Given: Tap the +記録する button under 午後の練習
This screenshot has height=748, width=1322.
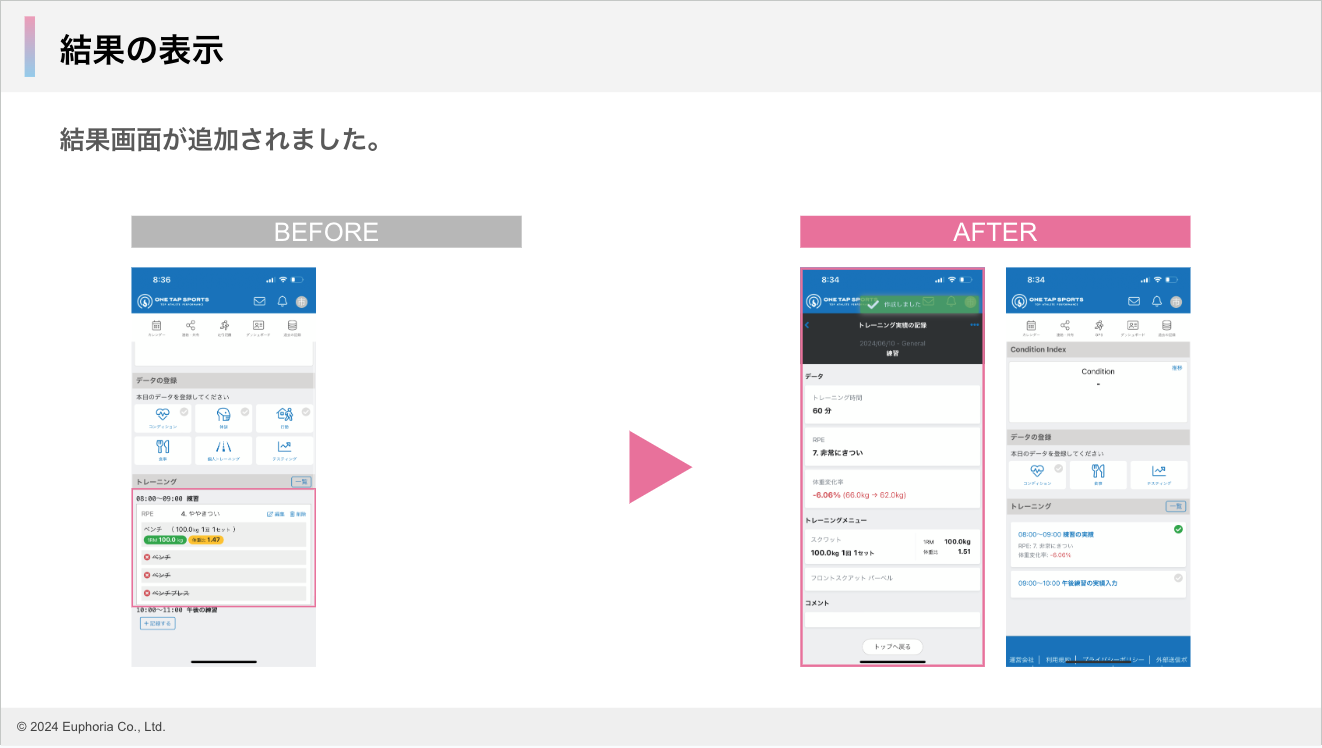Looking at the screenshot, I should click(x=157, y=623).
